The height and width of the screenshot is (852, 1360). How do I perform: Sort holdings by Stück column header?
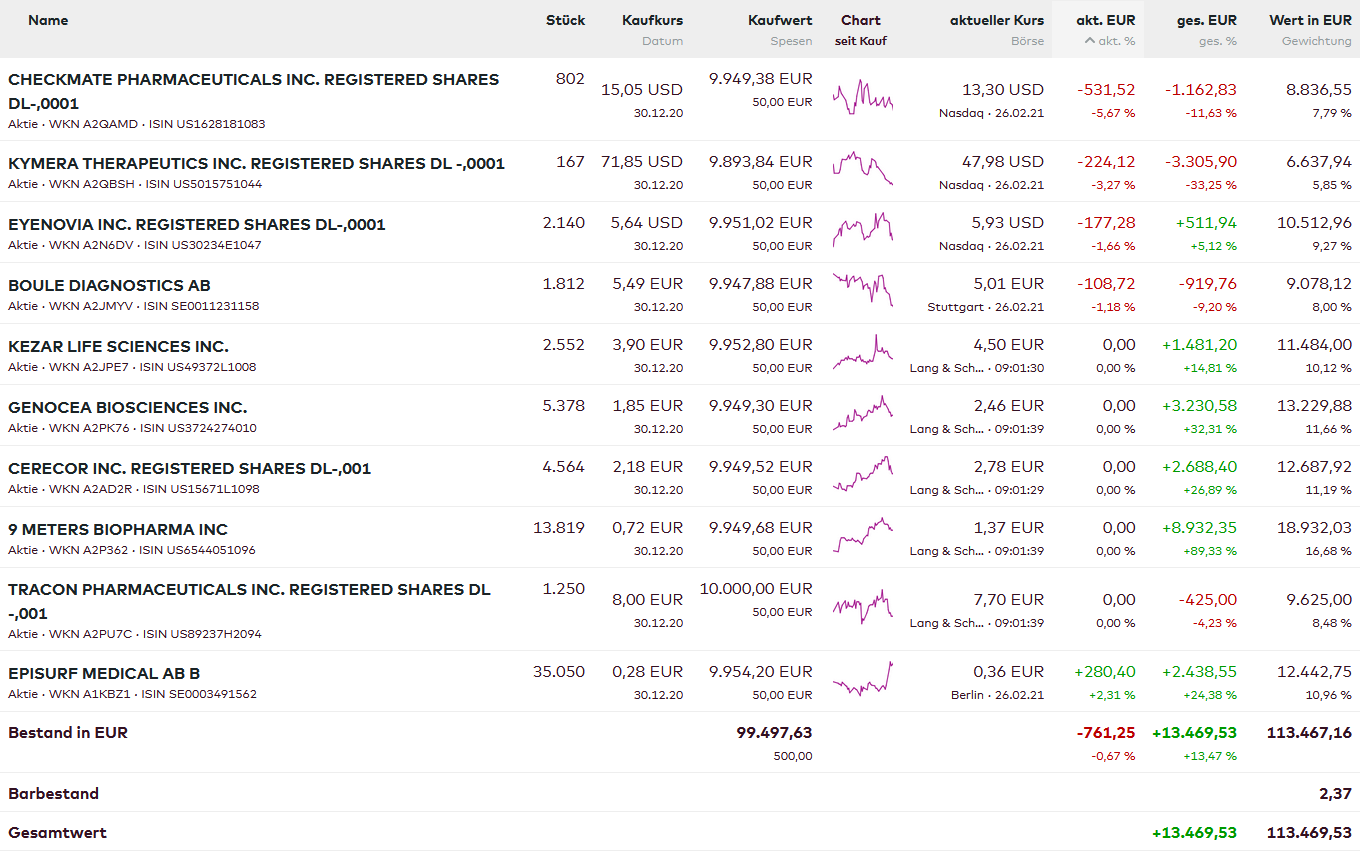pyautogui.click(x=565, y=20)
